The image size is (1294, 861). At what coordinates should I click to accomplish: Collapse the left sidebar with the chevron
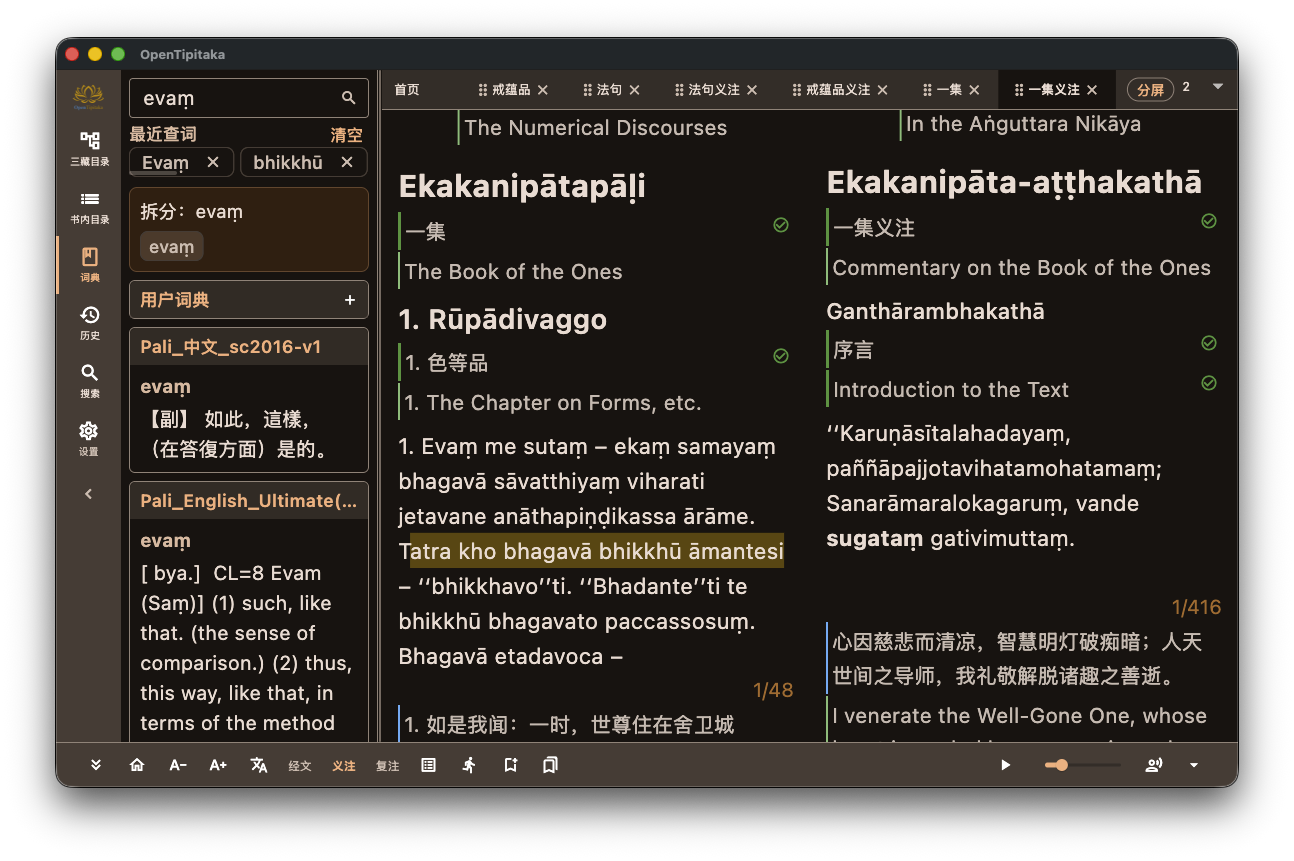(88, 493)
